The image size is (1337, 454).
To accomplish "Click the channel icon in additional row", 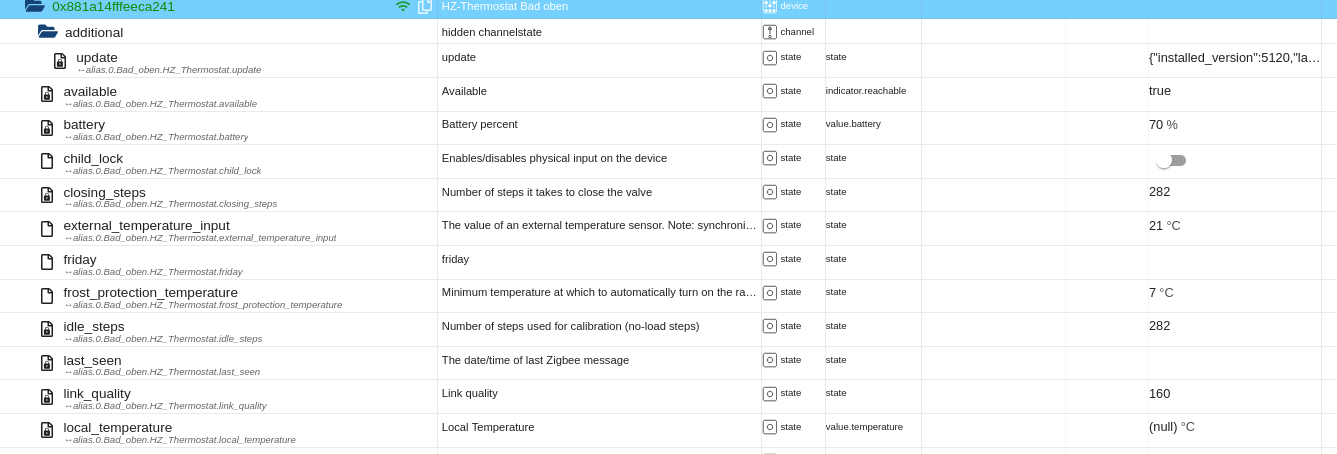I will pos(770,32).
